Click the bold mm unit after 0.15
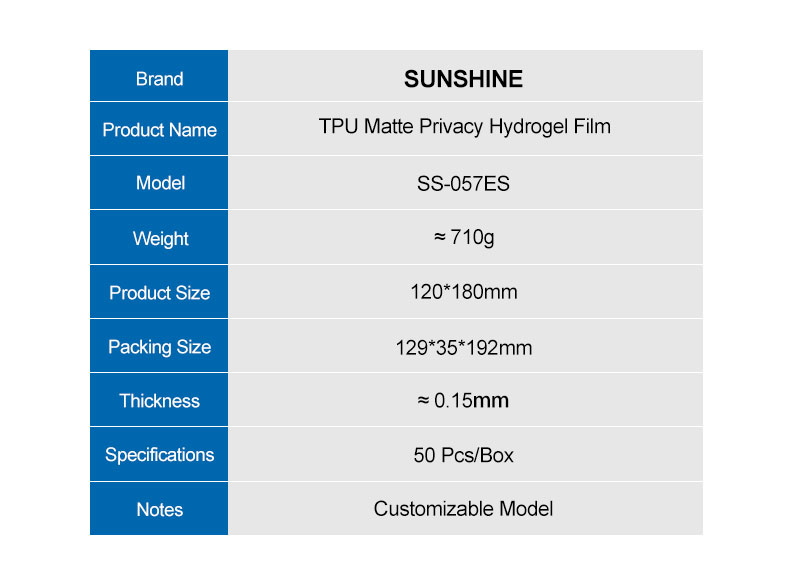Image resolution: width=800 pixels, height=585 pixels. 491,401
